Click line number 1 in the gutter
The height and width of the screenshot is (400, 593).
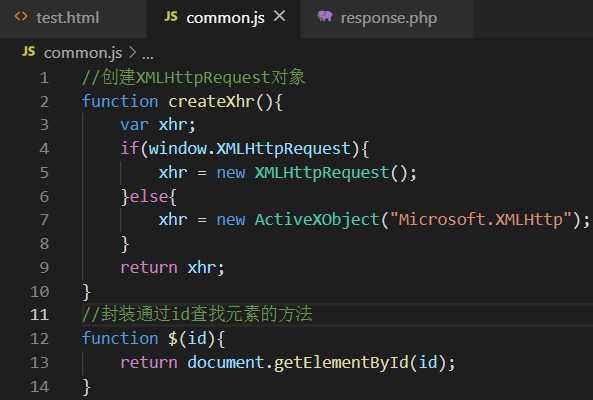point(44,78)
